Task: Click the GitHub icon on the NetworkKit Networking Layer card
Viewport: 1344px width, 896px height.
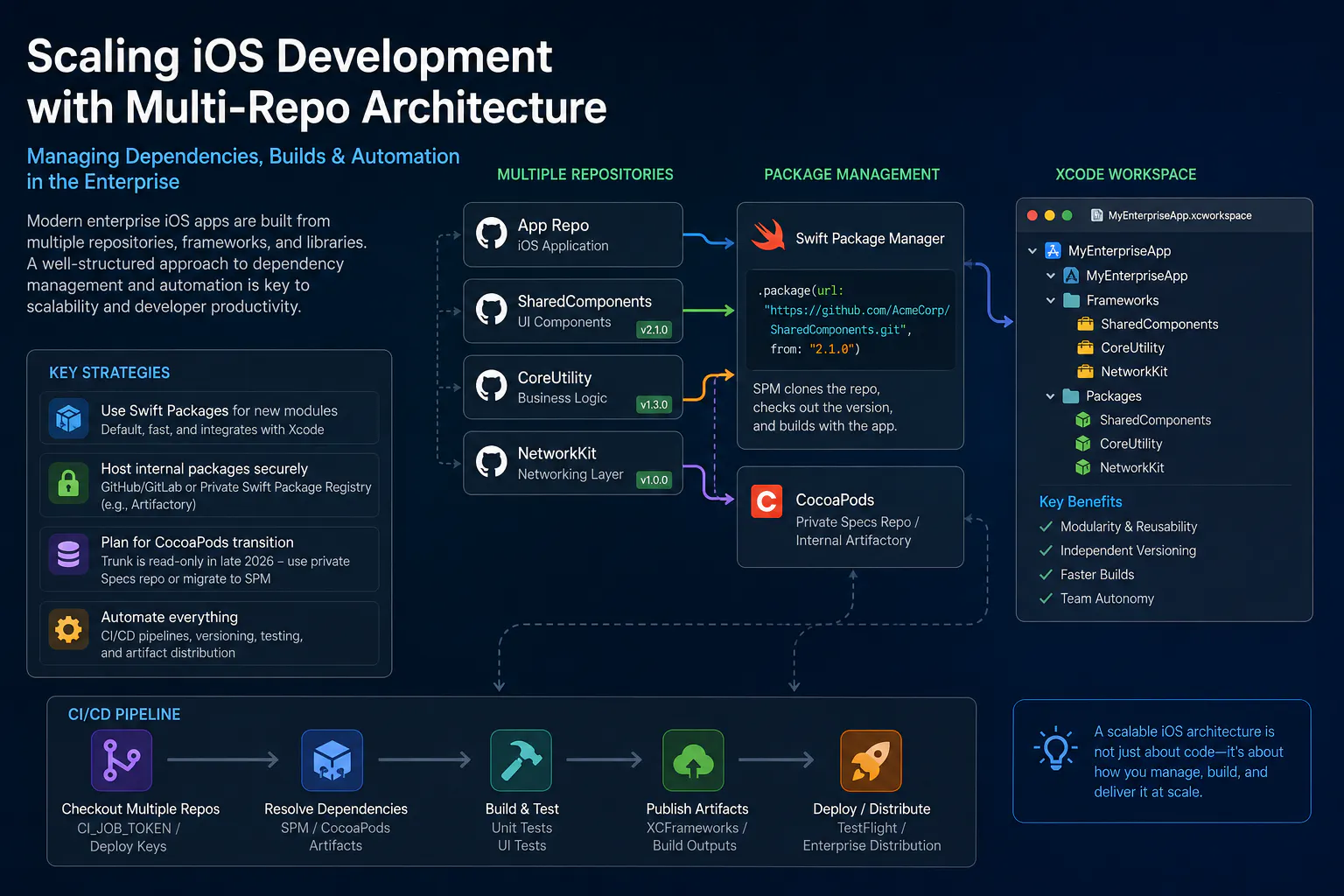Action: [492, 461]
